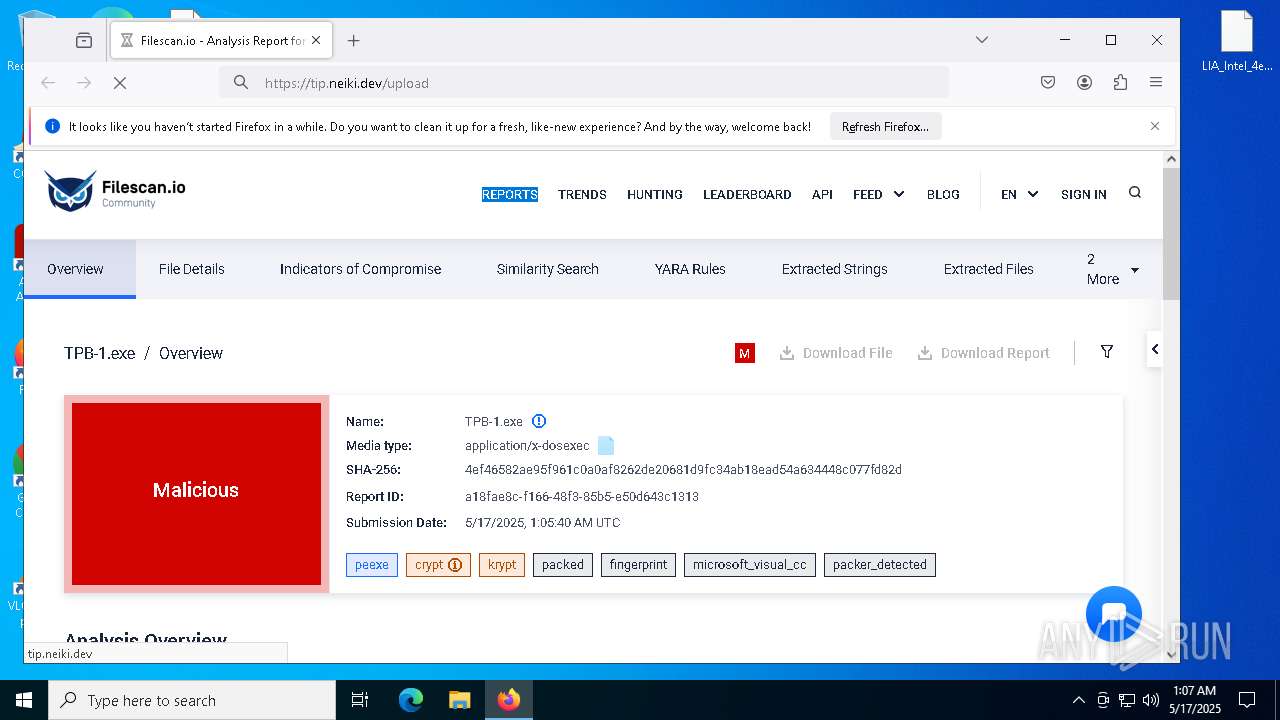The width and height of the screenshot is (1280, 720).
Task: Open a new Firefox tab
Action: (x=353, y=40)
